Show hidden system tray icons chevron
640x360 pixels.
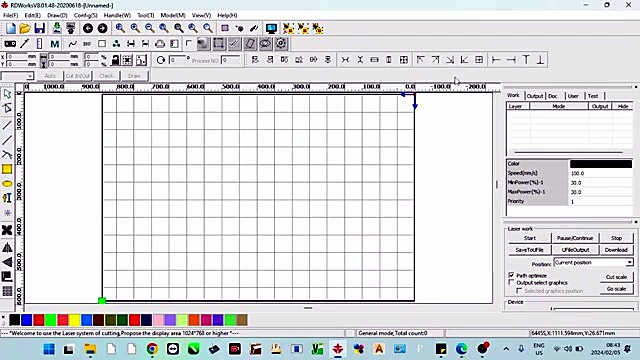(506, 349)
